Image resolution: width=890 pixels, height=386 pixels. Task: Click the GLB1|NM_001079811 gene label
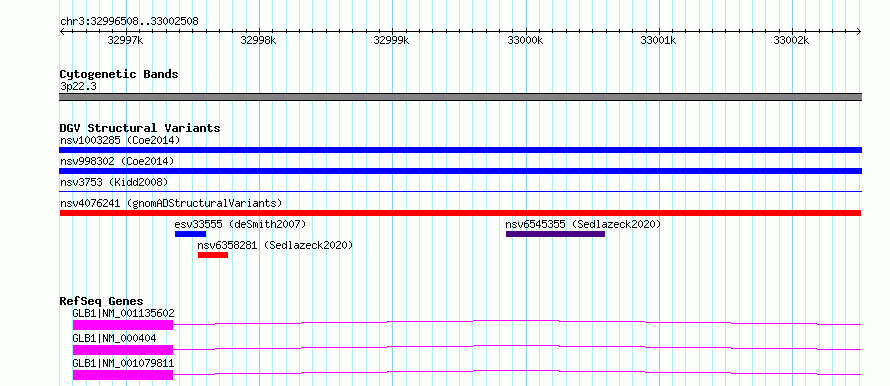pos(123,363)
